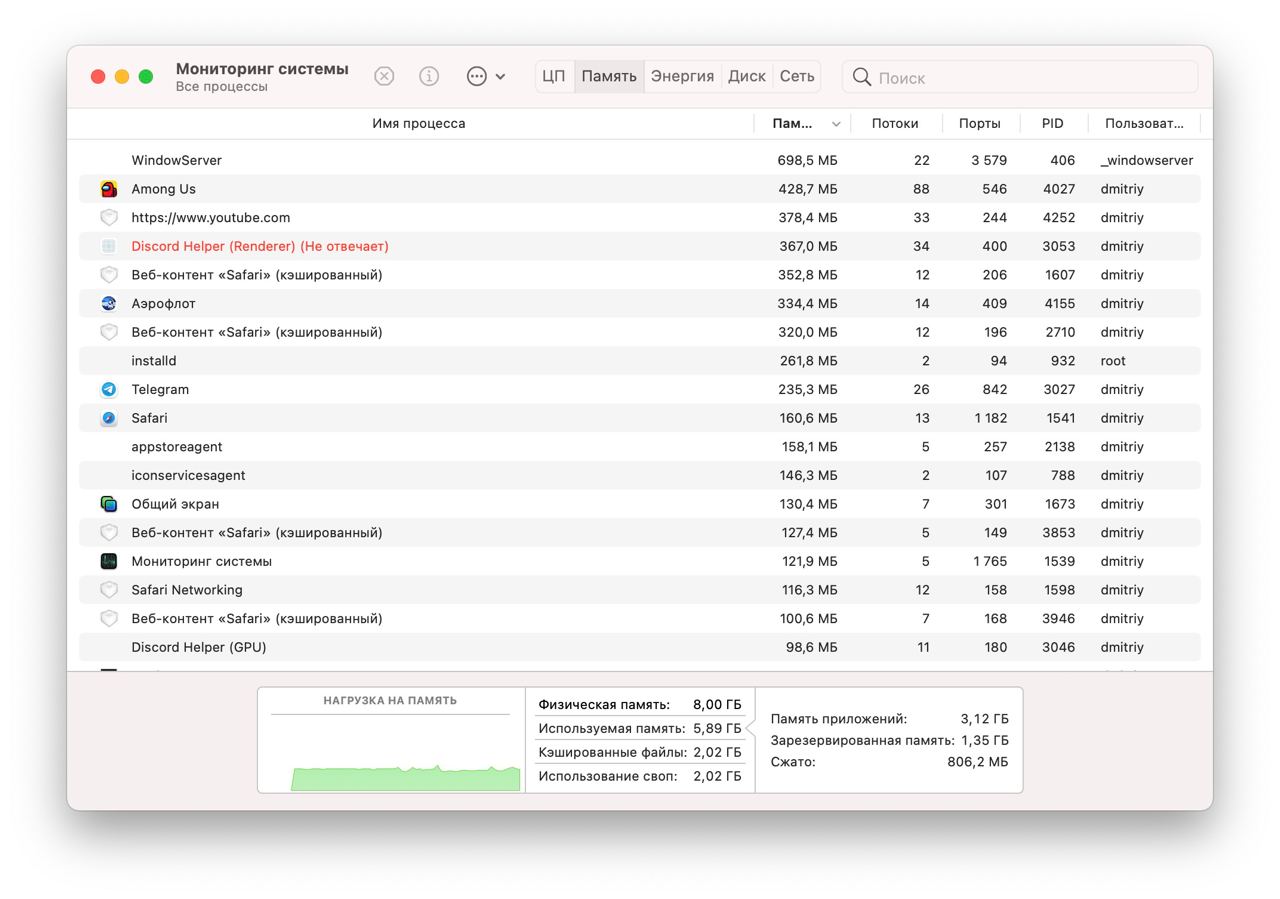Click the Safari Networking shield icon
Screen dimensions: 1280x899
coord(109,590)
